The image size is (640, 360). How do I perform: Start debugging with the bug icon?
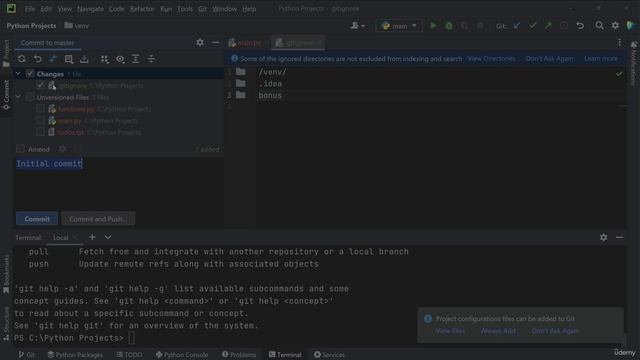point(449,26)
